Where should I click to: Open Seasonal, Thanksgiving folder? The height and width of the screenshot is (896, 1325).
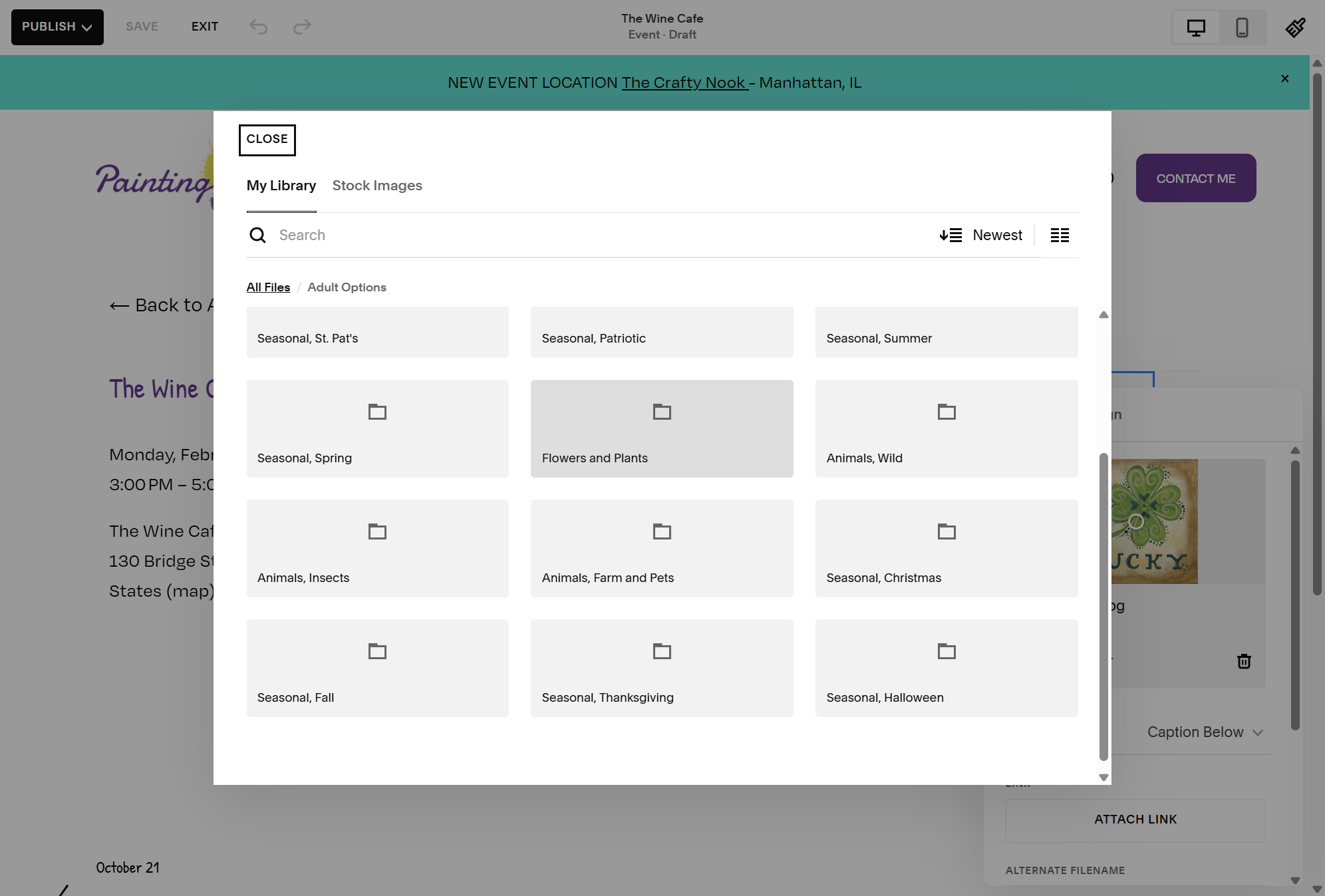(662, 668)
